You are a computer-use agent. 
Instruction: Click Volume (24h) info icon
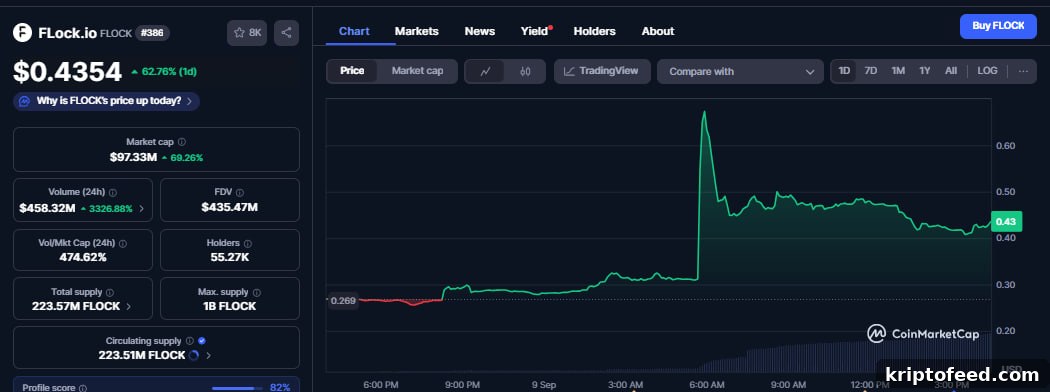coord(112,192)
